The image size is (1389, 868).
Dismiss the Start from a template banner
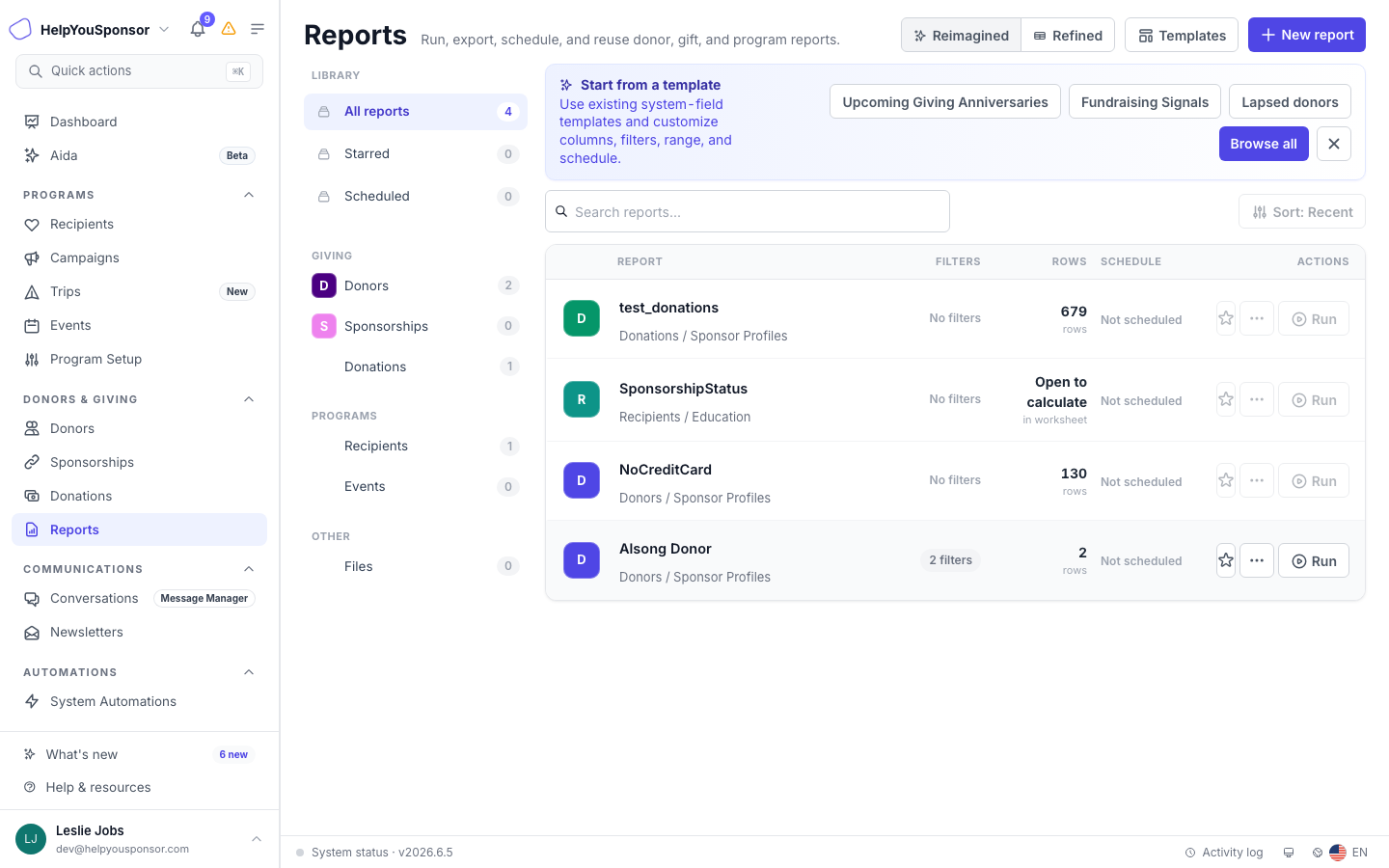(x=1334, y=144)
